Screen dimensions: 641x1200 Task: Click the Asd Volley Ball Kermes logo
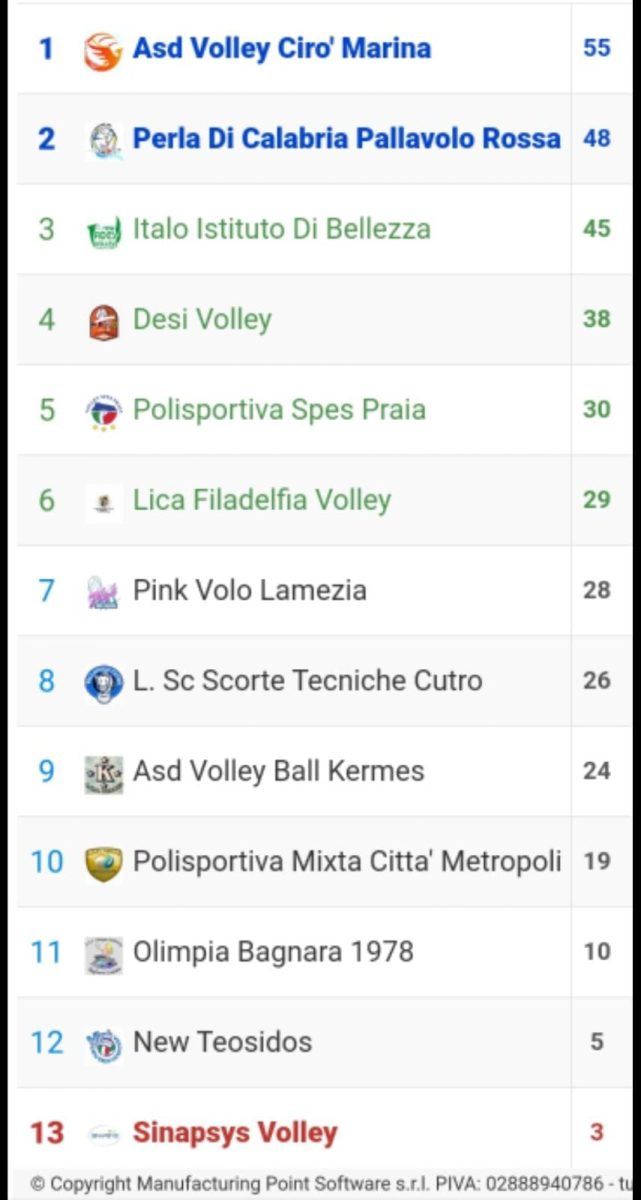[x=103, y=772]
